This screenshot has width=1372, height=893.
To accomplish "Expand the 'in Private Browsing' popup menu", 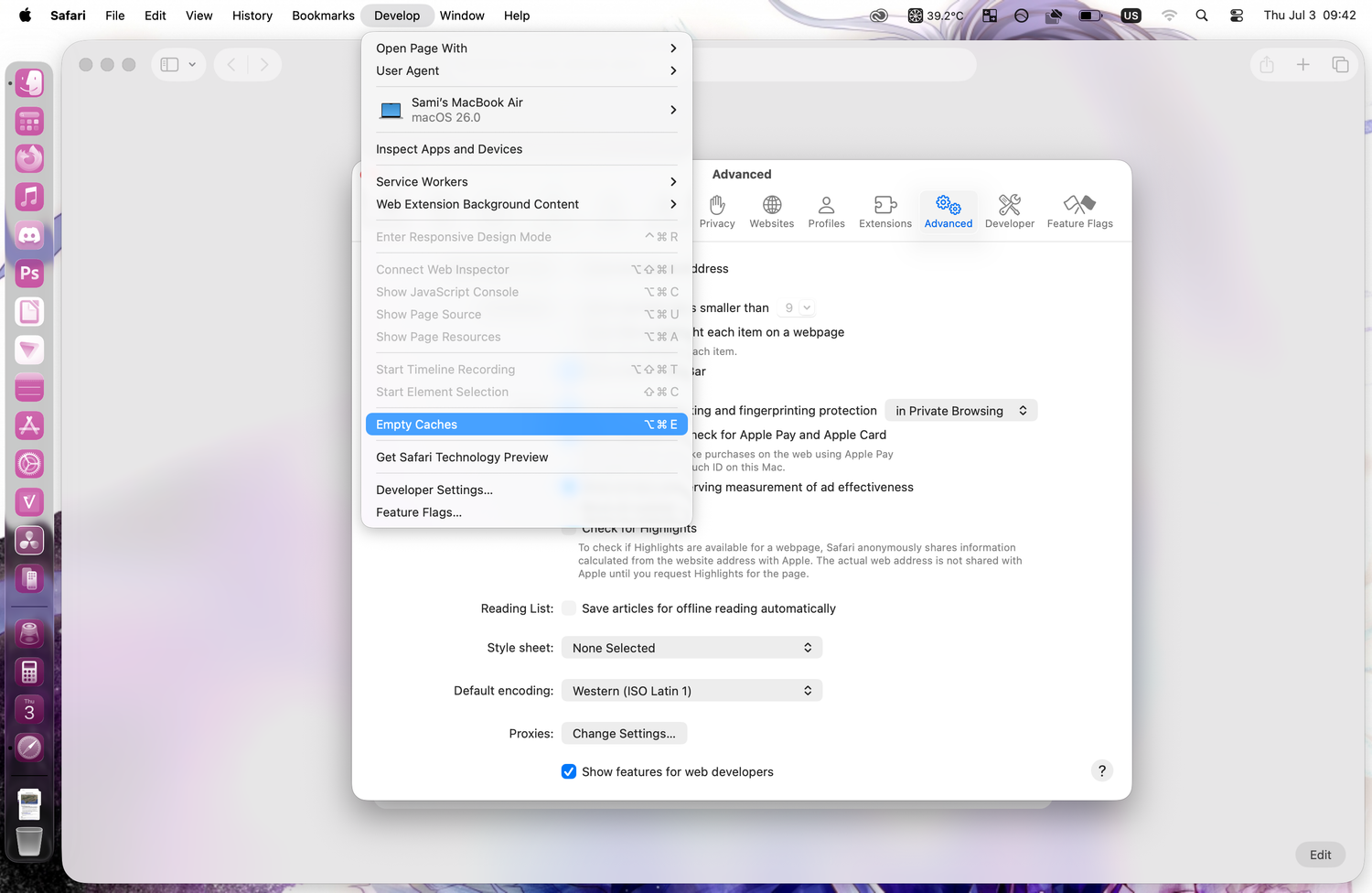I will [960, 411].
